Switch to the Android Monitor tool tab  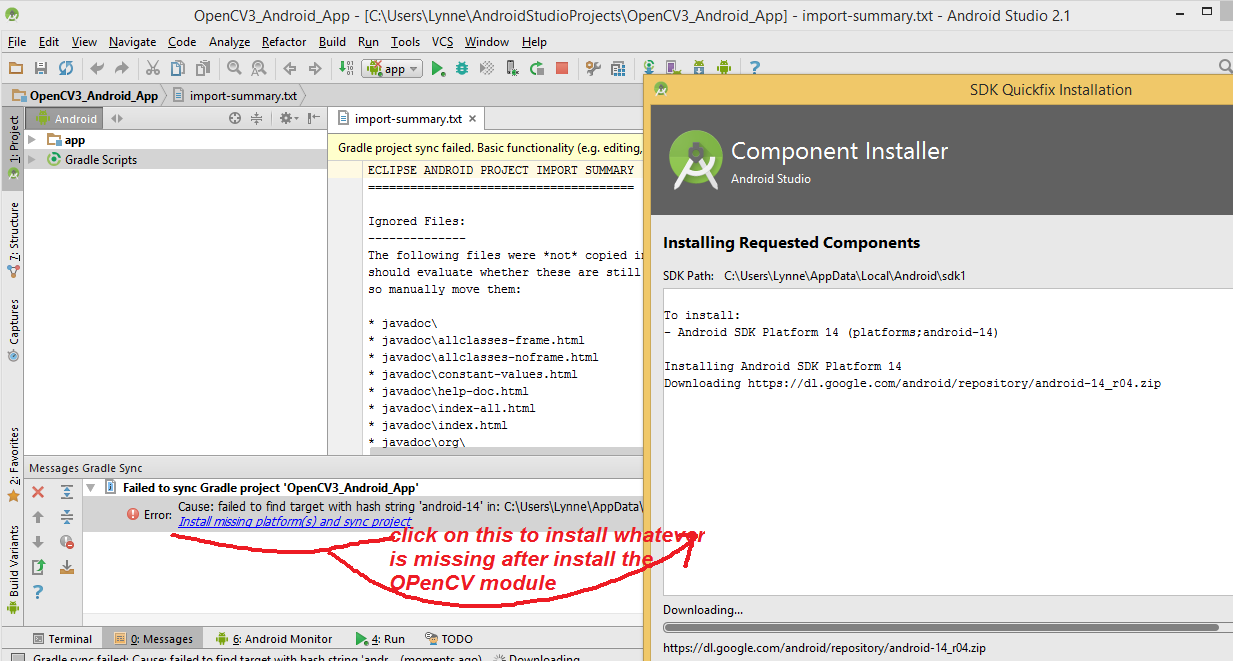281,639
